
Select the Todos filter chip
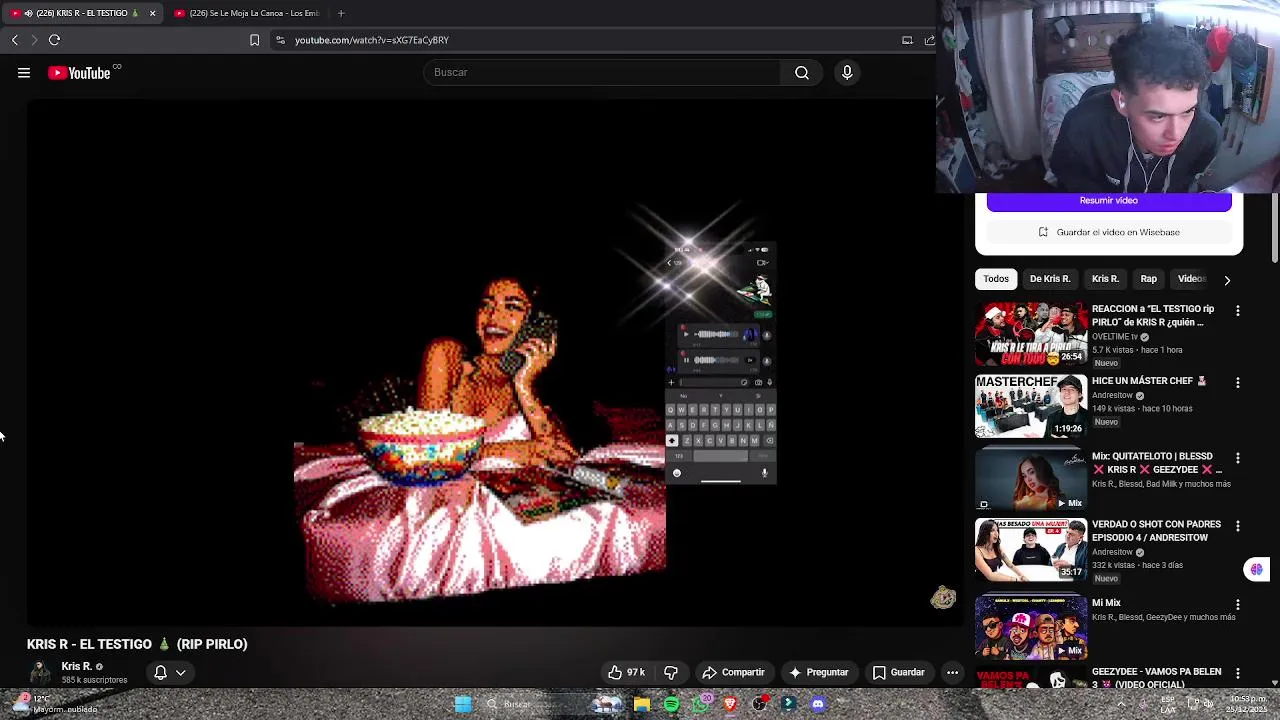coord(996,279)
